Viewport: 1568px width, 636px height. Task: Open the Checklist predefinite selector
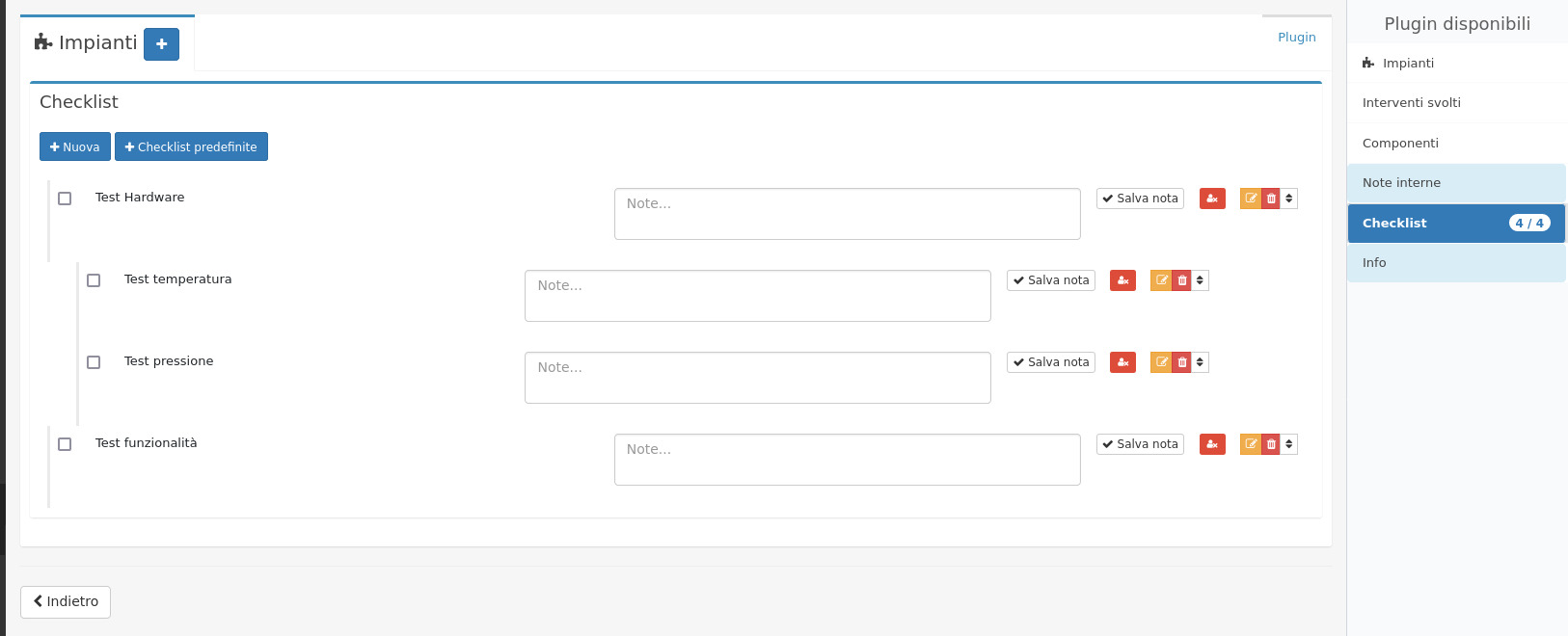(191, 146)
